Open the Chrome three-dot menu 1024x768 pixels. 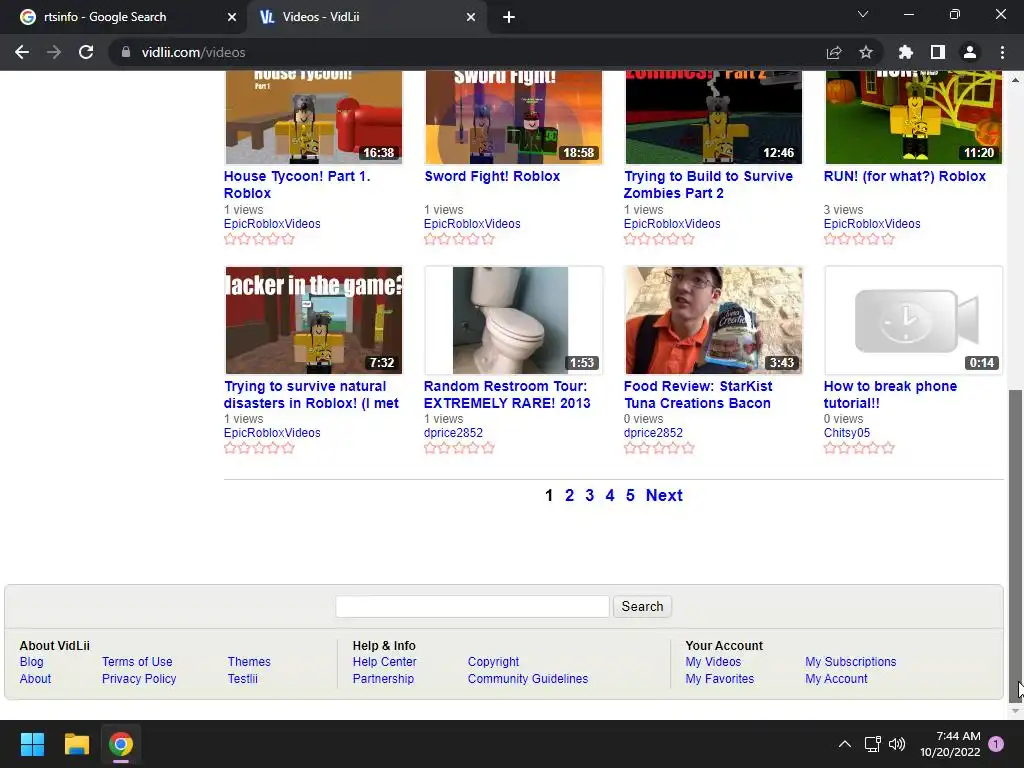tap(1002, 52)
